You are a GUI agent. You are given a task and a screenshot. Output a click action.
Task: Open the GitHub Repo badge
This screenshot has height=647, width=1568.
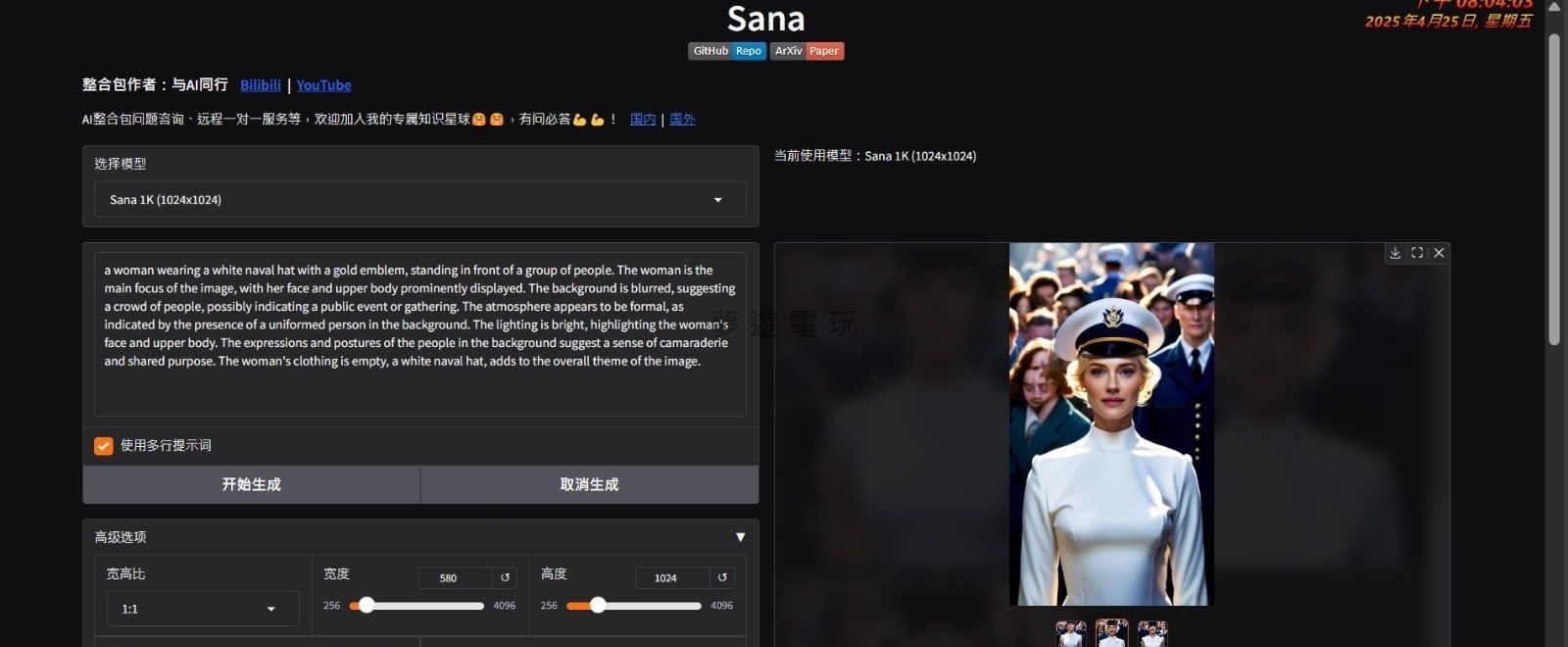[726, 51]
